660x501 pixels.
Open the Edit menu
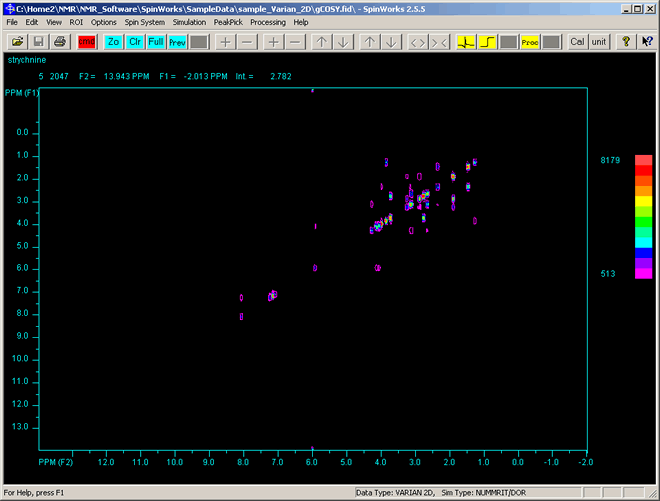tap(32, 22)
